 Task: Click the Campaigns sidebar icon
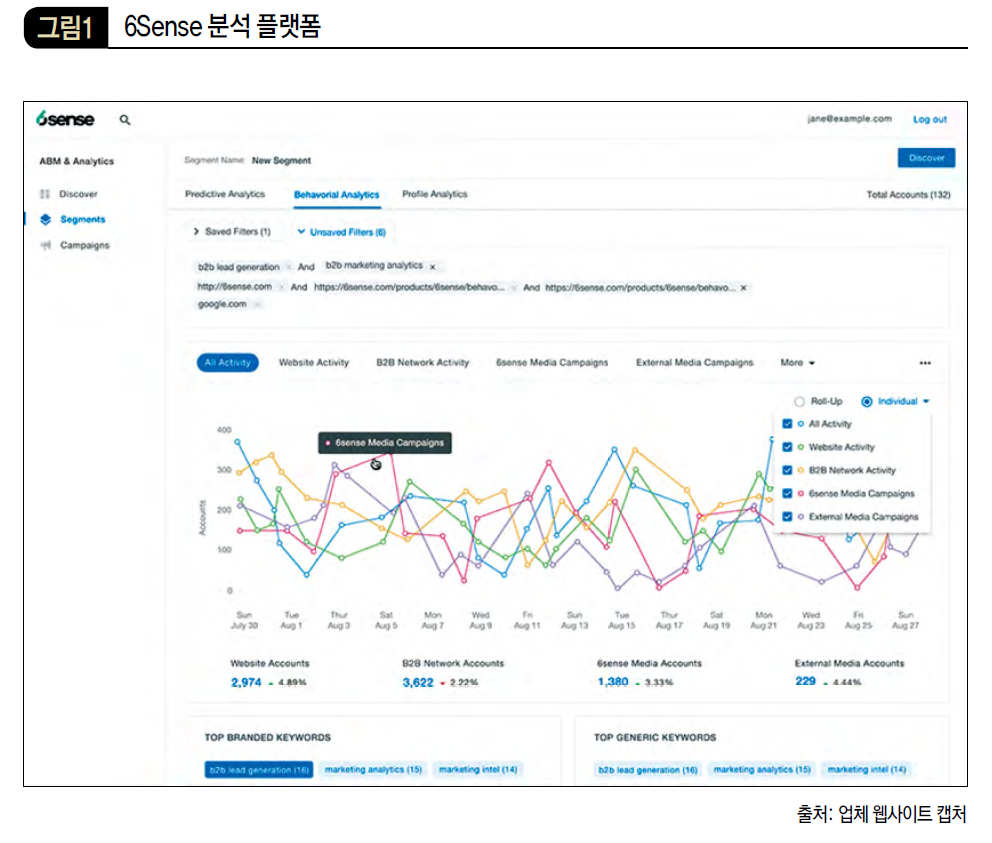[45, 245]
